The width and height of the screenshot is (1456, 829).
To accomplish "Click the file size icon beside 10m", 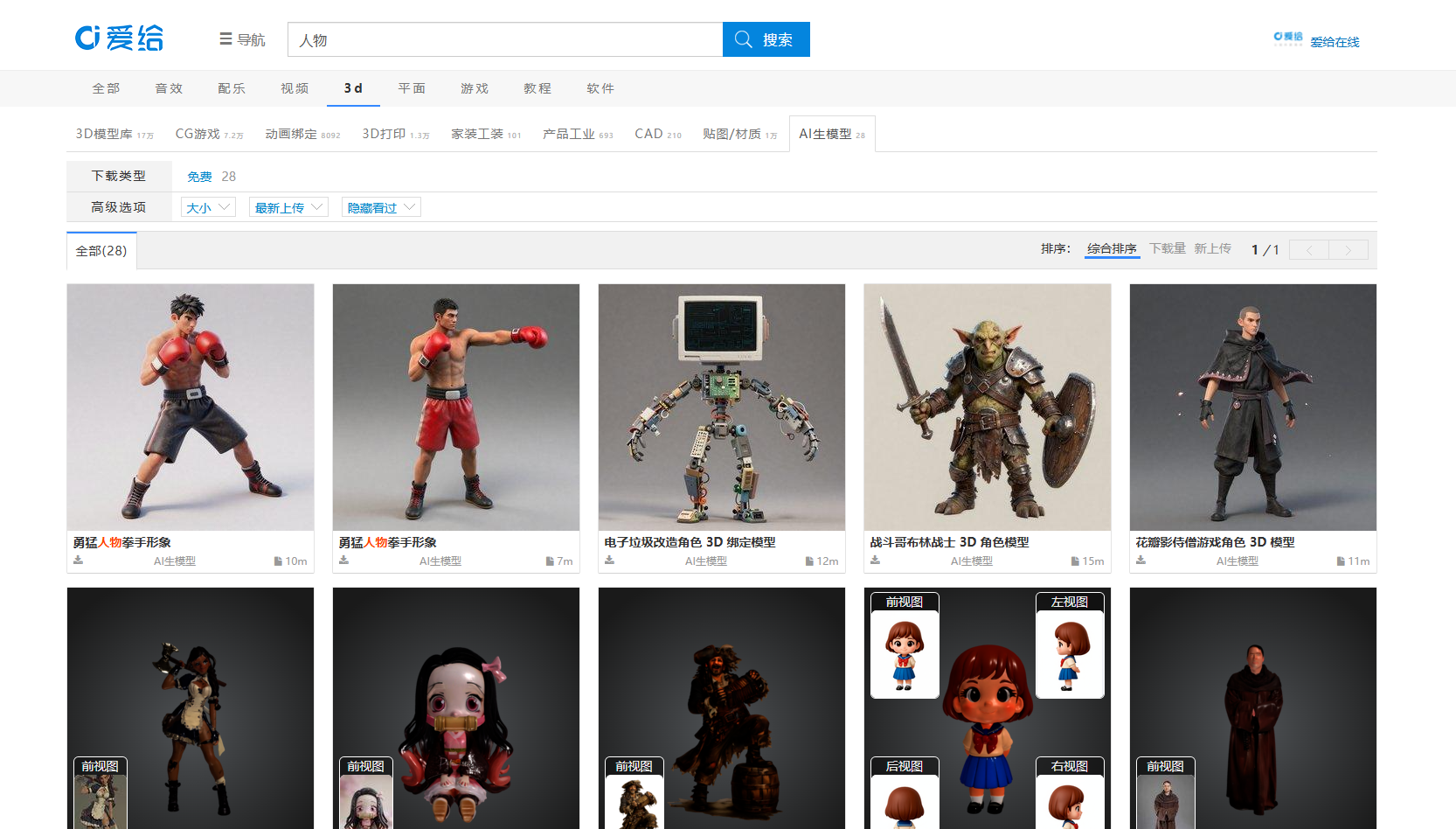I will [x=278, y=561].
